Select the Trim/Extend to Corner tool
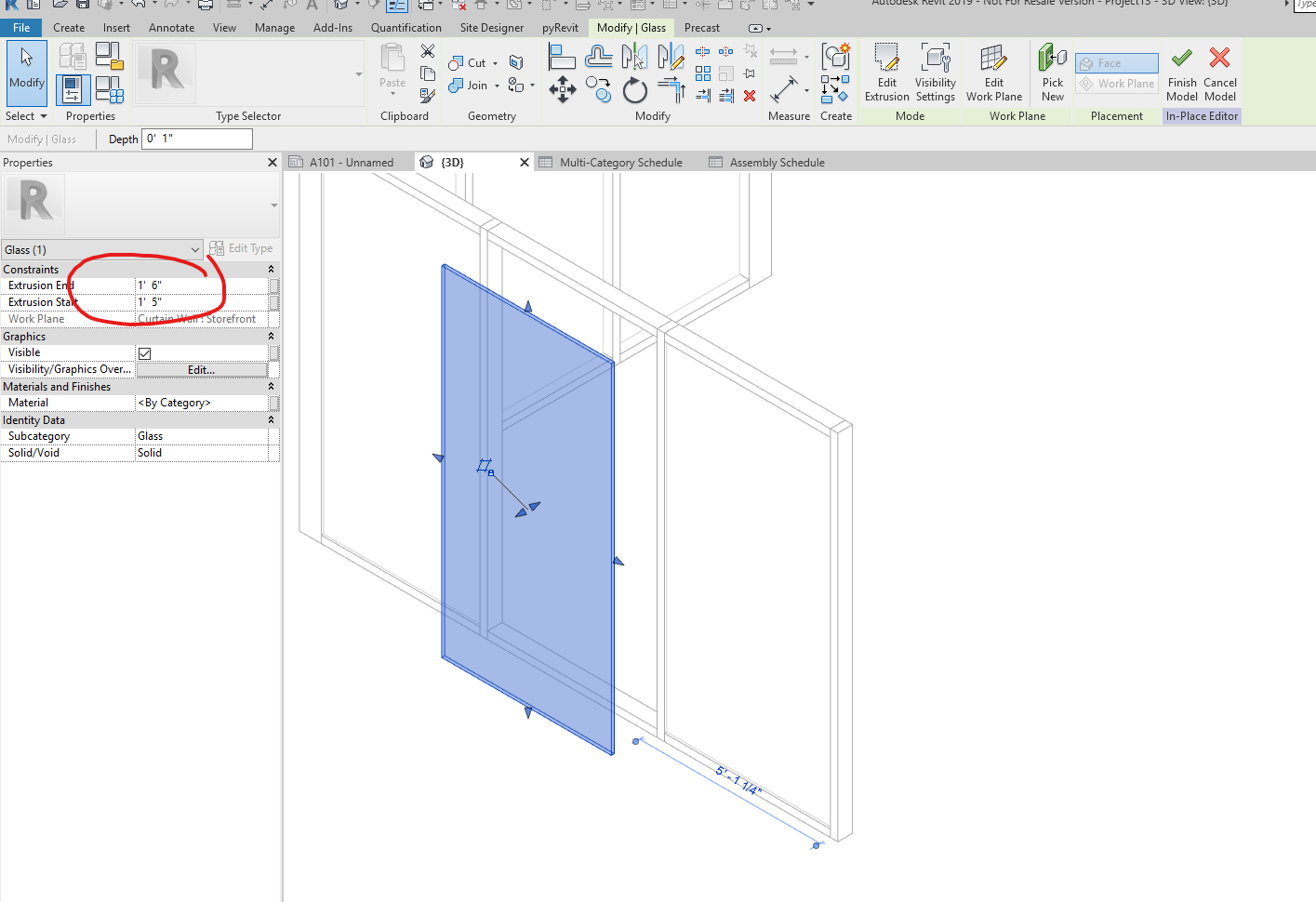Image resolution: width=1316 pixels, height=902 pixels. point(671,90)
